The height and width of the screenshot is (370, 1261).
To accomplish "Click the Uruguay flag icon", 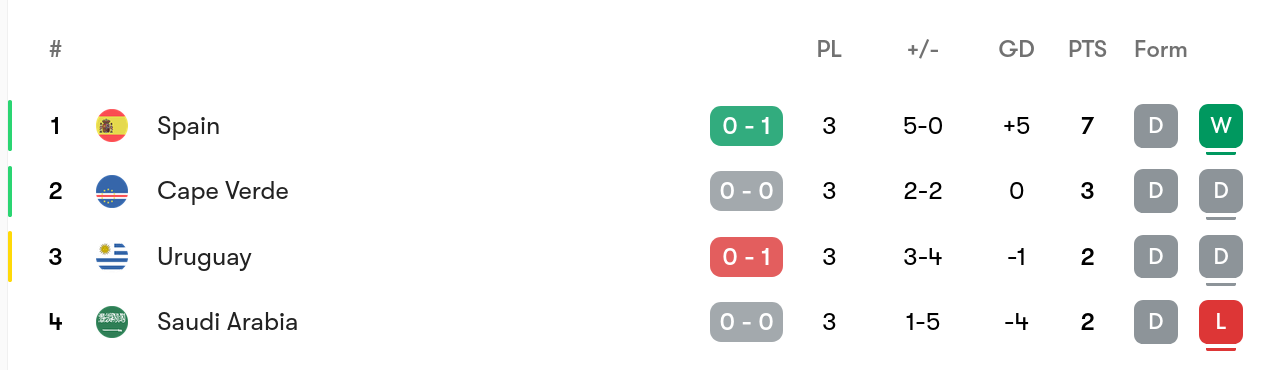I will pos(112,257).
